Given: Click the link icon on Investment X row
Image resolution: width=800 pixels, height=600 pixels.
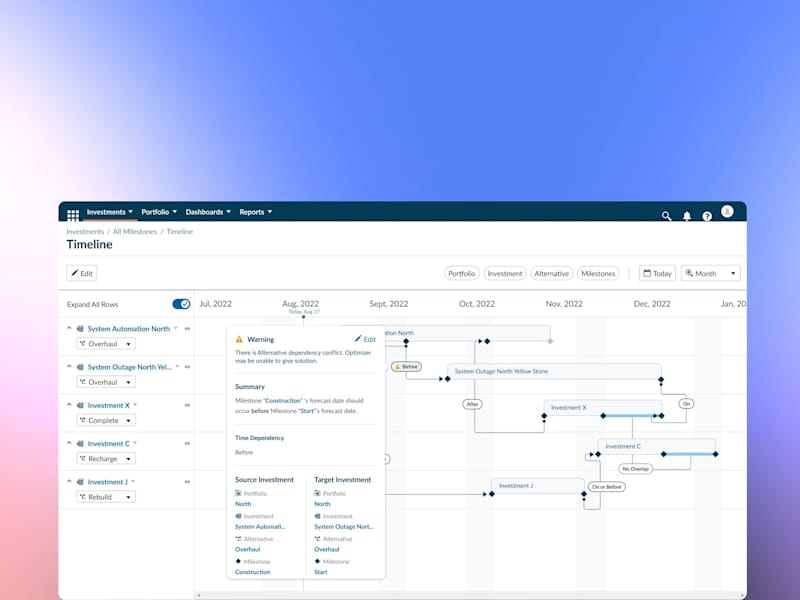Looking at the screenshot, I should click(x=187, y=405).
